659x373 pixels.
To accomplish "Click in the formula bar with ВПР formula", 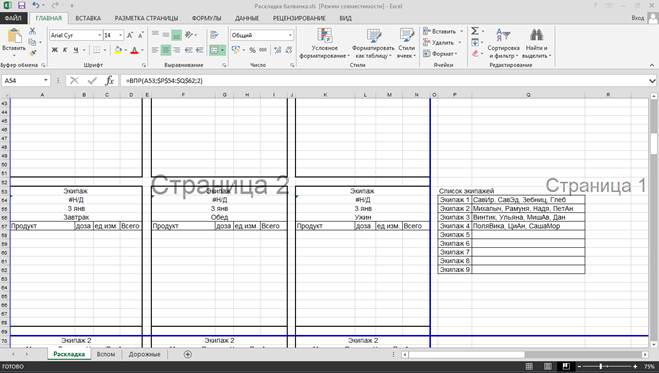I will [385, 80].
